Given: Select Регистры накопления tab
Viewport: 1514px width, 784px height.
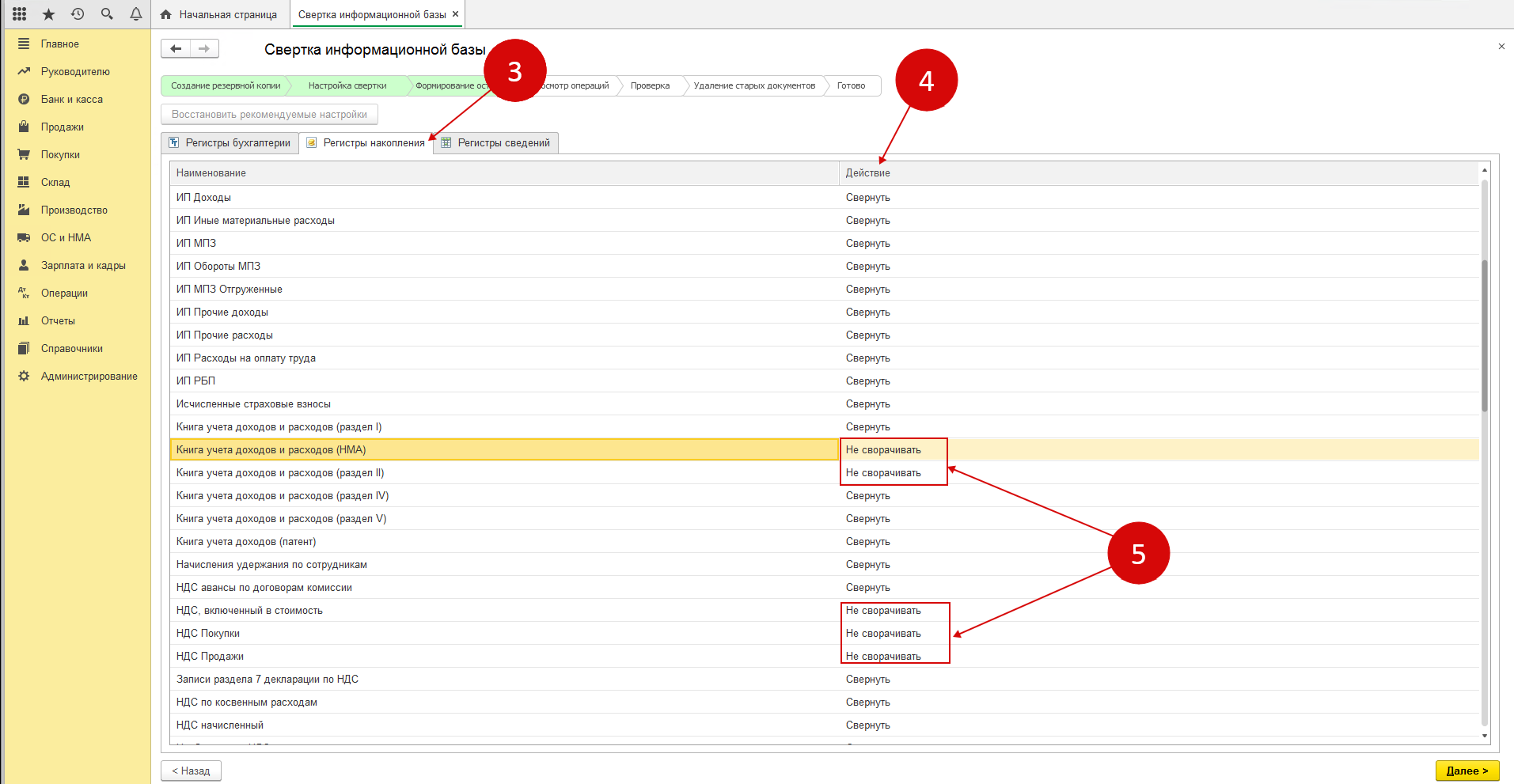Looking at the screenshot, I should pyautogui.click(x=366, y=143).
